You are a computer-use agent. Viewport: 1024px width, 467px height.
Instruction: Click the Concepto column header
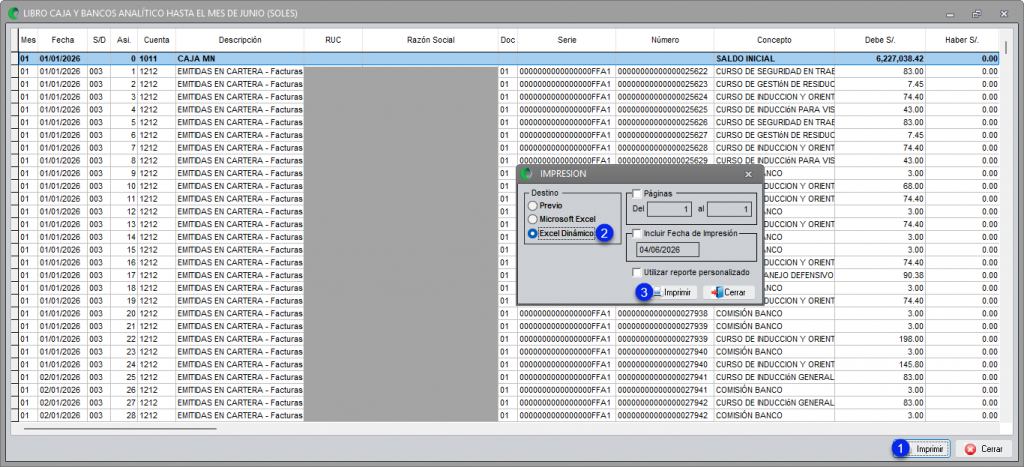[x=774, y=40]
